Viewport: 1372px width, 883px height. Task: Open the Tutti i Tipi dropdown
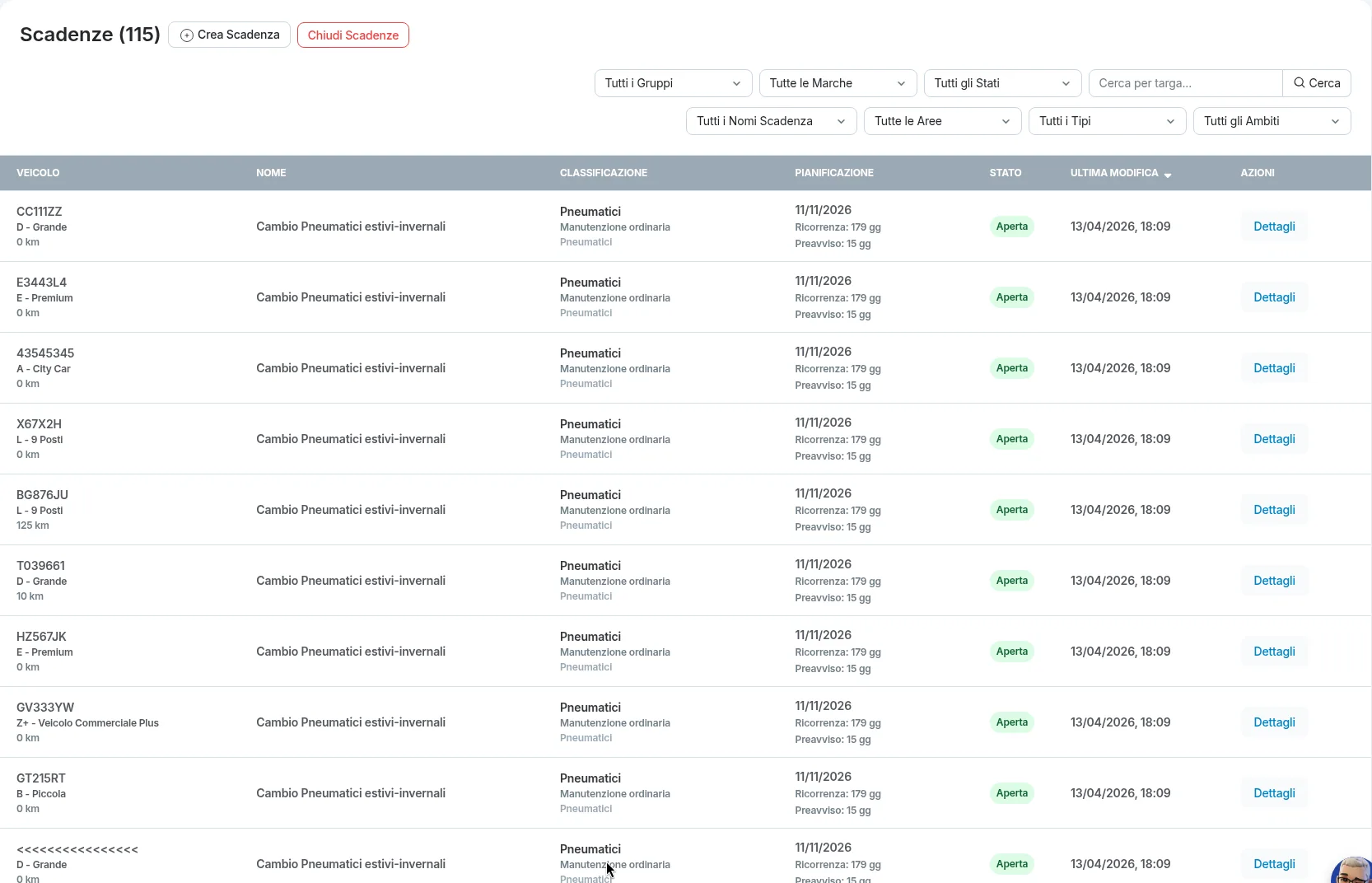(x=1107, y=121)
